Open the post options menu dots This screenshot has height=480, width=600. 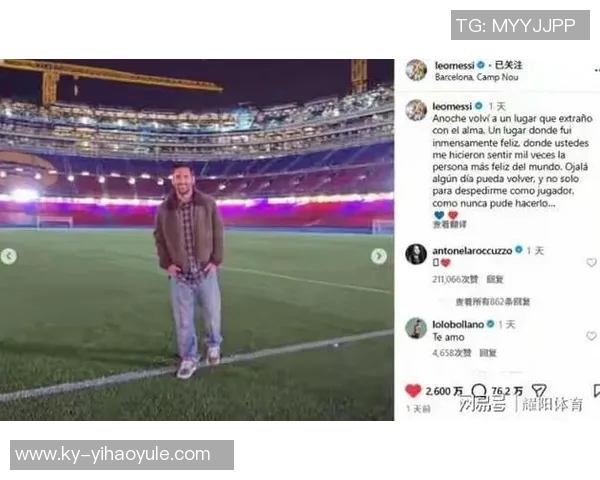coord(597,70)
